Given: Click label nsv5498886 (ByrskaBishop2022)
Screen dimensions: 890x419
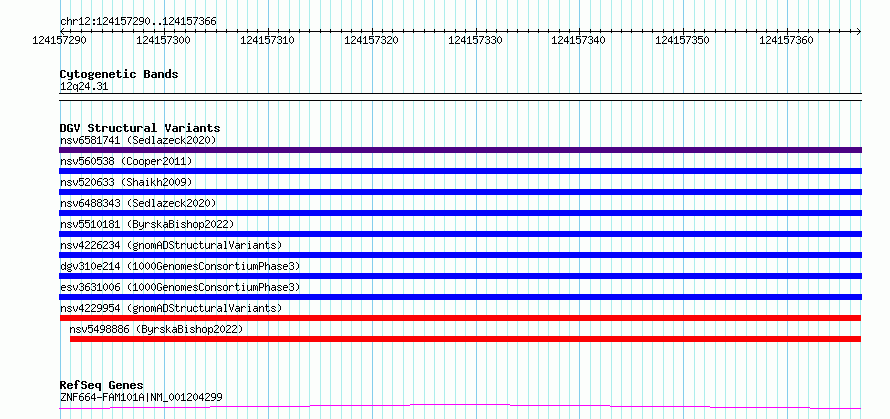Looking at the screenshot, I should click(156, 329).
